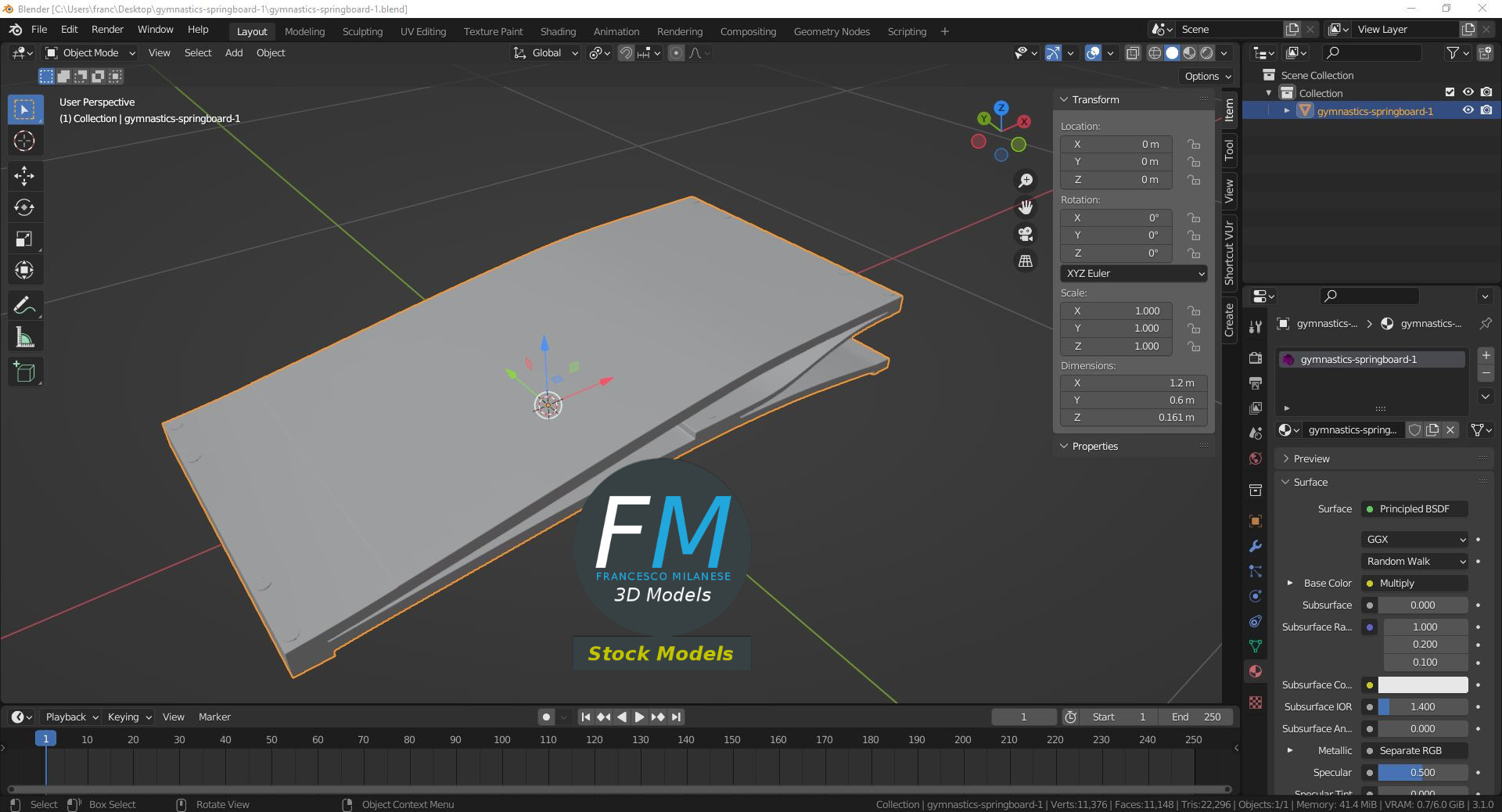Uncheck Collection exclude checkbox
1502x812 pixels.
[x=1450, y=92]
